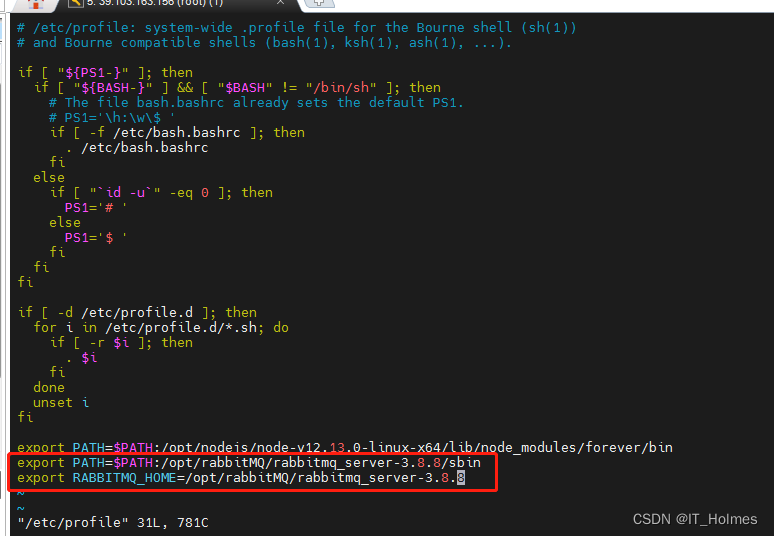This screenshot has height=536, width=774.
Task: Click the 'if [ -f /etc/bash.bashrc ]; then' line
Action: coord(177,133)
